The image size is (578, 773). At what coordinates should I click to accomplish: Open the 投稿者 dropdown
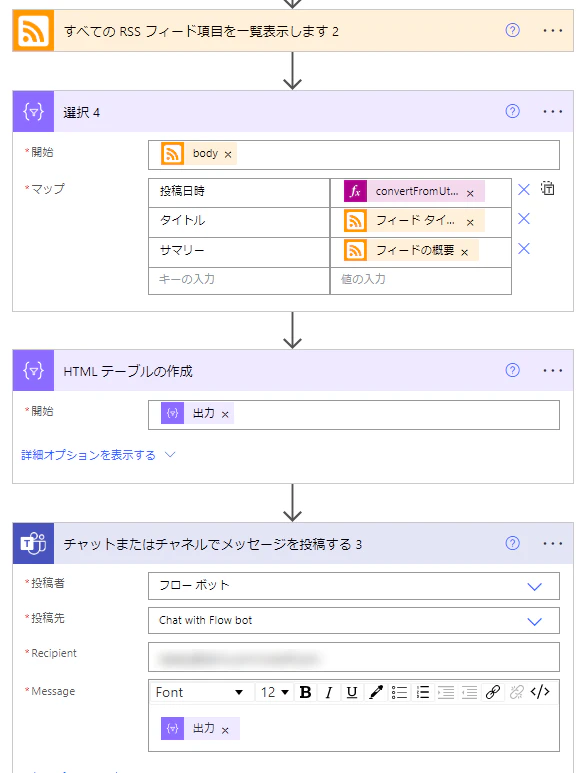point(354,586)
